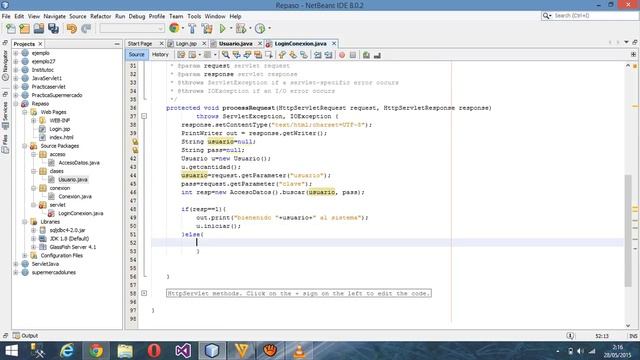Click the Uncomment editor toolbar icon

377,55
